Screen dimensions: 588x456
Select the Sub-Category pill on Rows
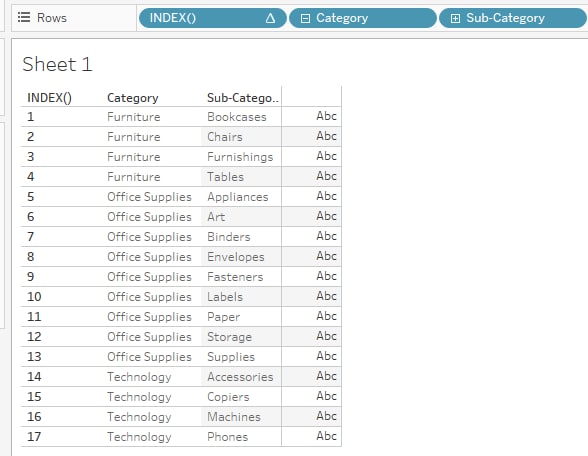coord(513,18)
